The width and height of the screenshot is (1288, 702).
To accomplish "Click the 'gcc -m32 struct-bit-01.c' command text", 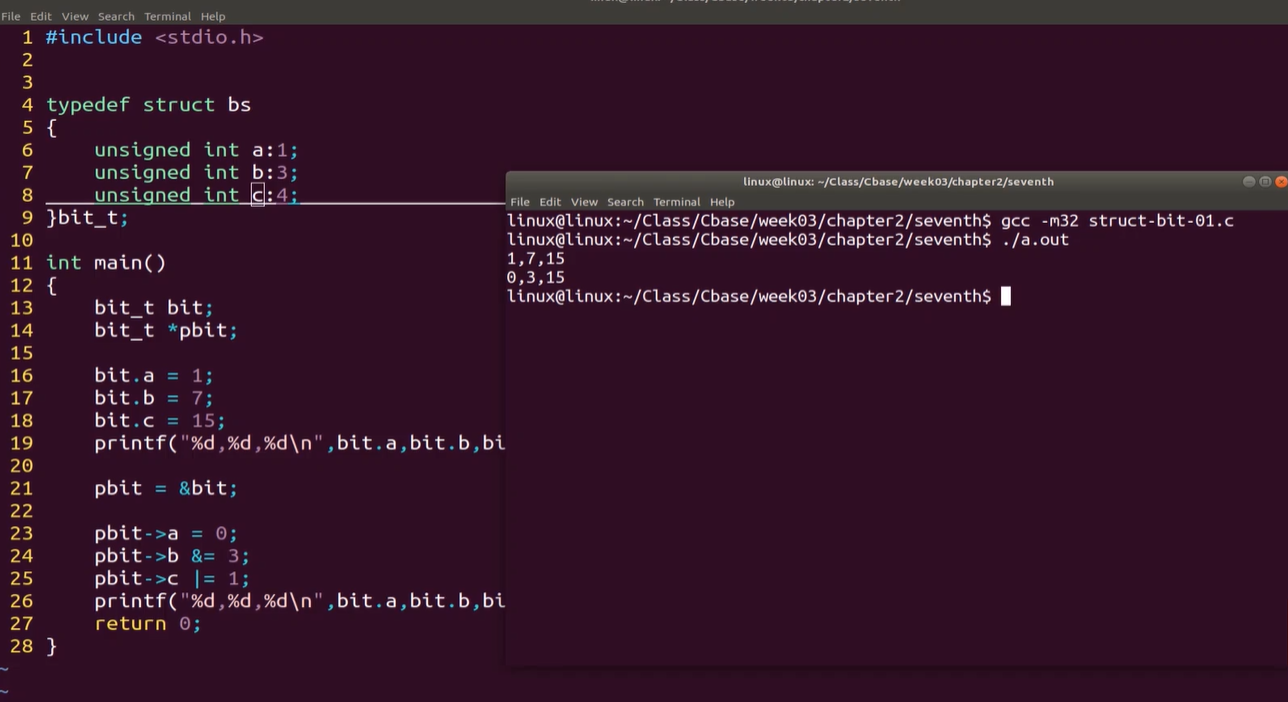I will coord(1117,221).
